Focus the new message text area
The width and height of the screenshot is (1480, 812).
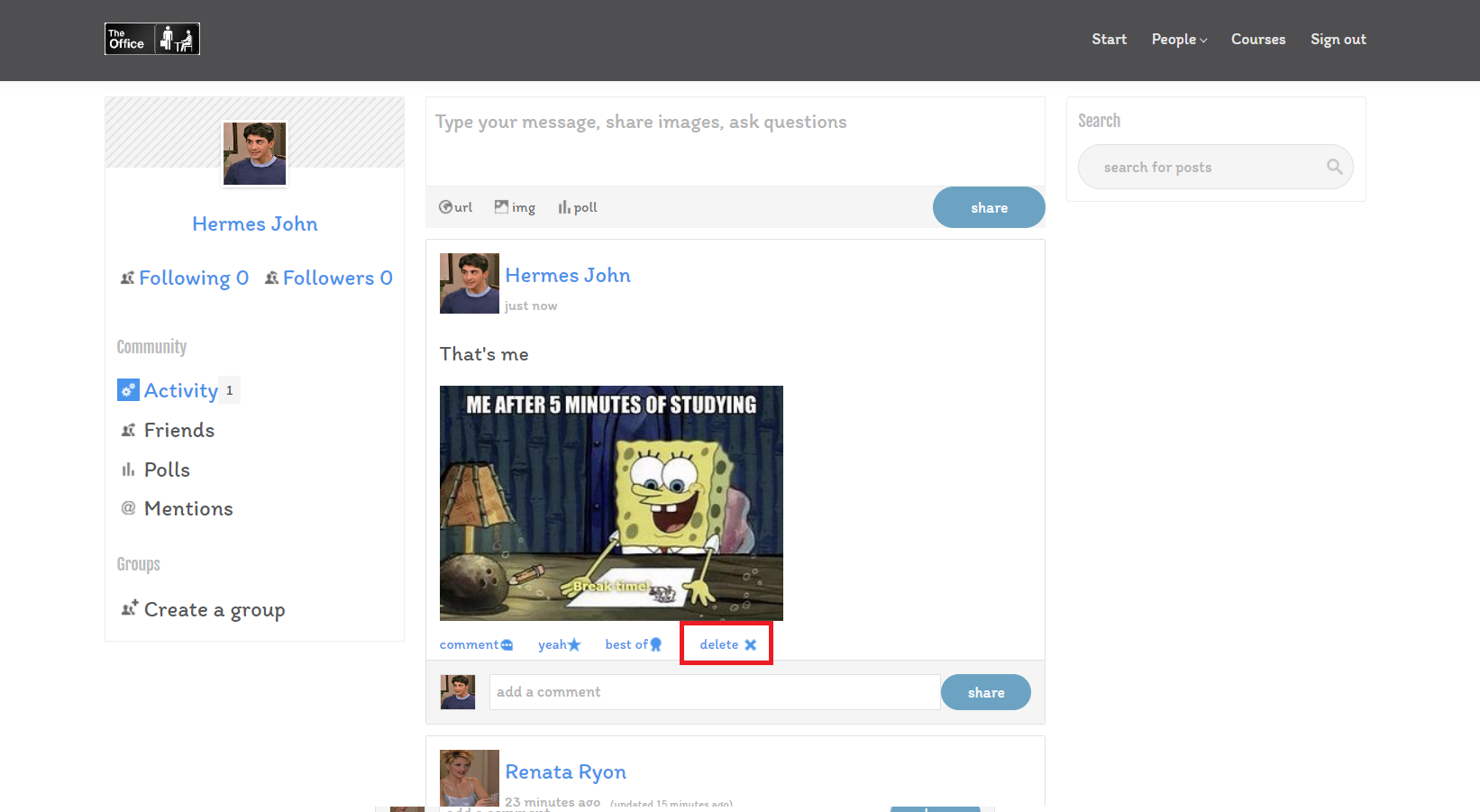(x=735, y=141)
